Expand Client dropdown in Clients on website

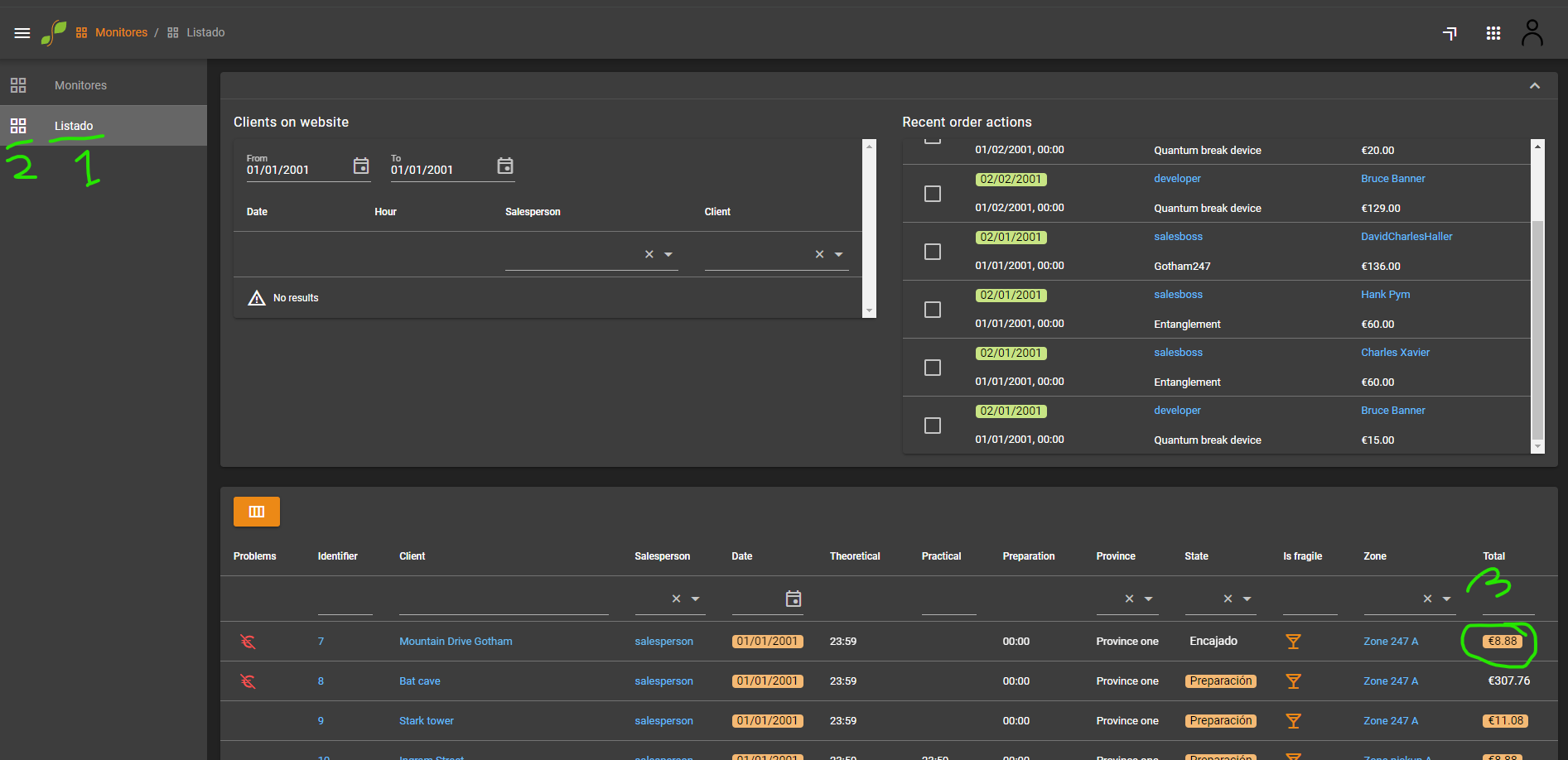tap(838, 254)
